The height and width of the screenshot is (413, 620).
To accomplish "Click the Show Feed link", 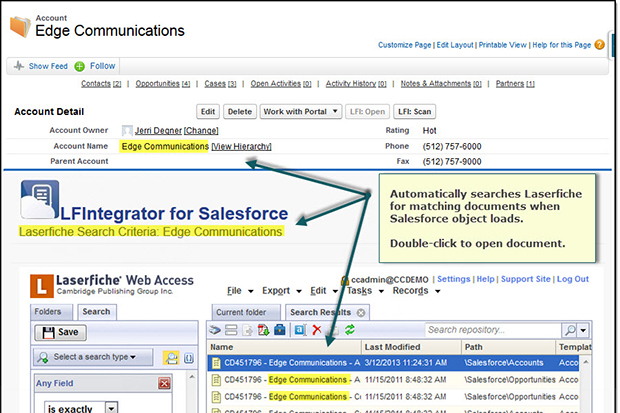I will point(48,66).
